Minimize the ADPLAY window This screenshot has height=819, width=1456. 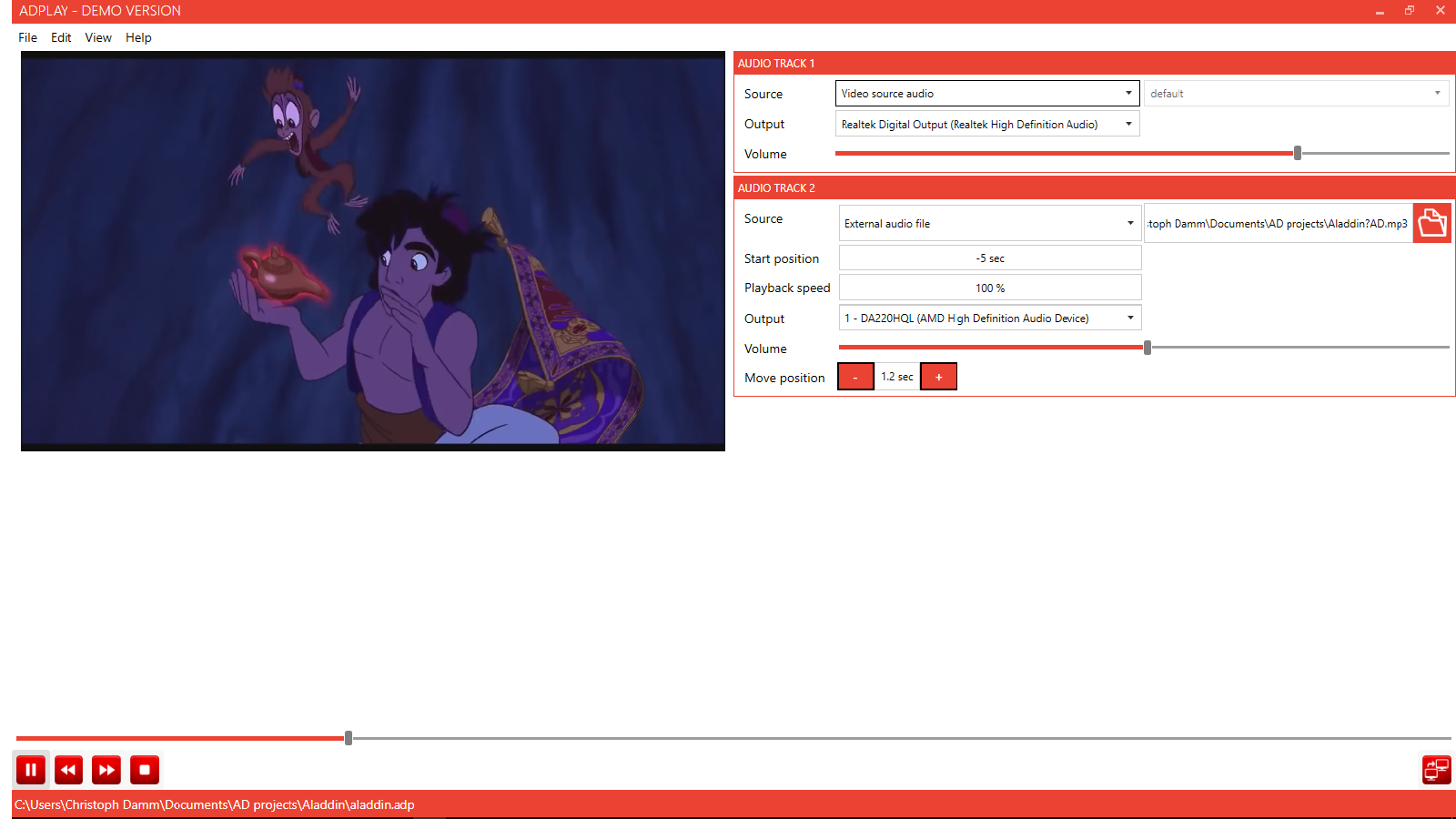tap(1380, 11)
